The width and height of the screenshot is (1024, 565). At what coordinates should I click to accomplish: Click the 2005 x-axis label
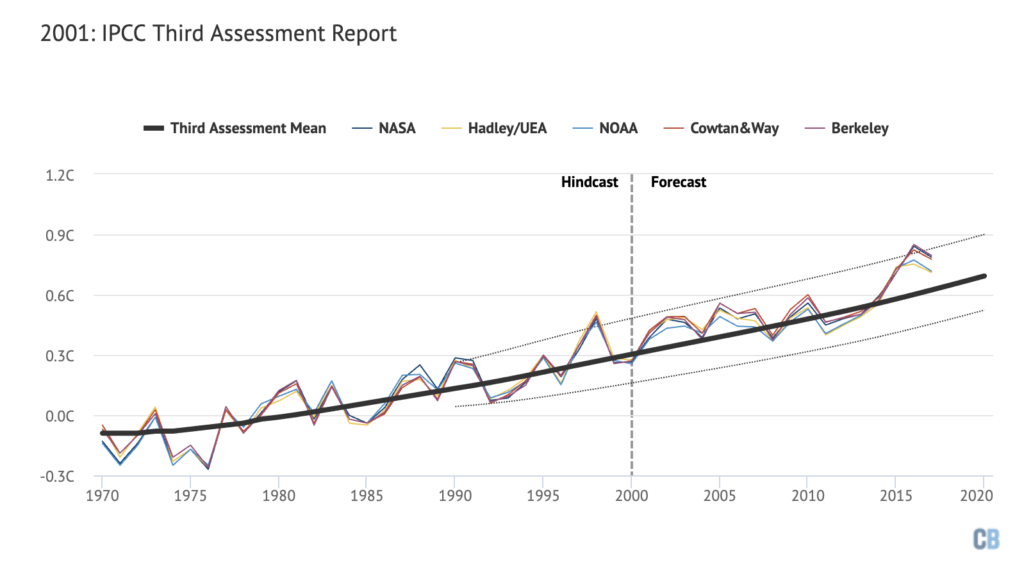[x=720, y=496]
